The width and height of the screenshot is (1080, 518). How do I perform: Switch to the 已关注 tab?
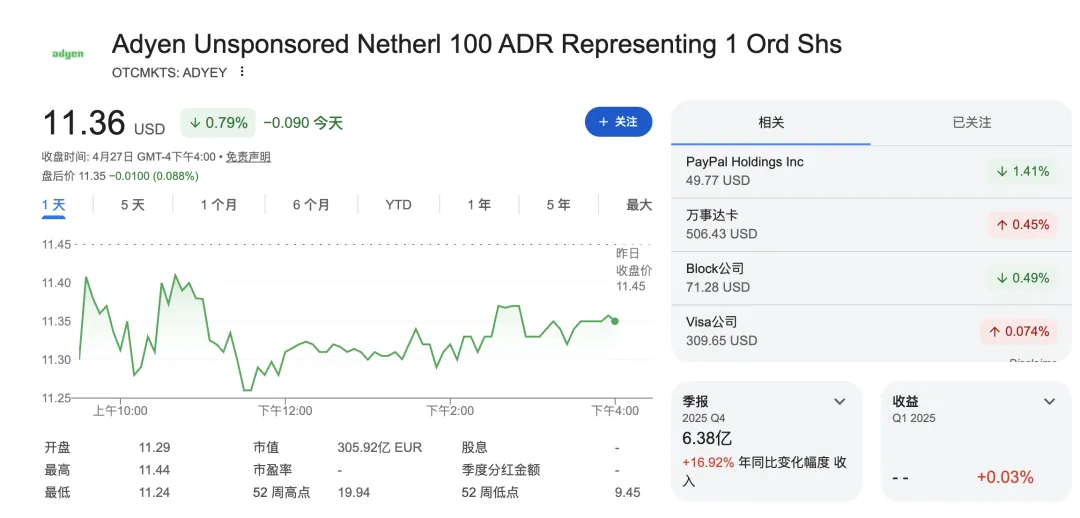tap(971, 123)
